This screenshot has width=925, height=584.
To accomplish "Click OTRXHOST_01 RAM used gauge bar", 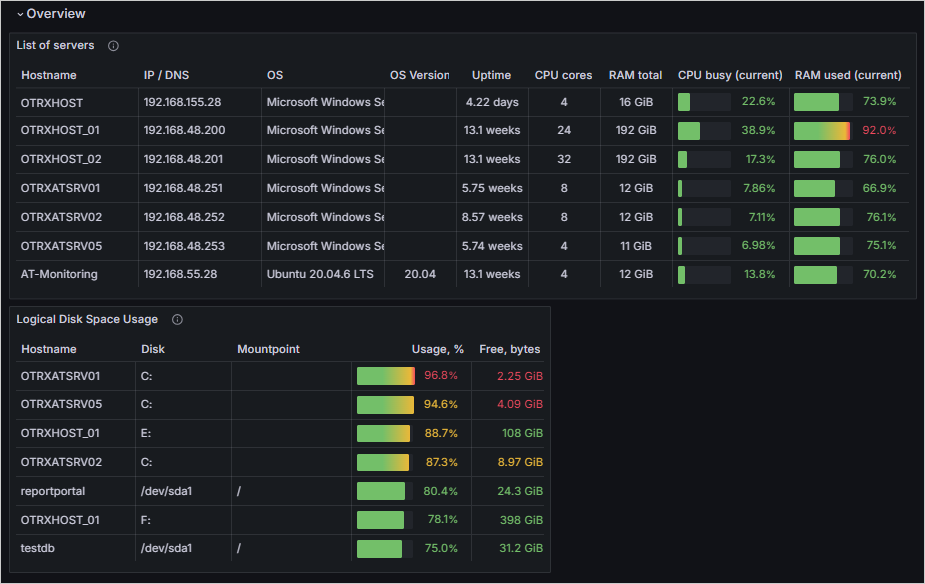I will coord(821,131).
